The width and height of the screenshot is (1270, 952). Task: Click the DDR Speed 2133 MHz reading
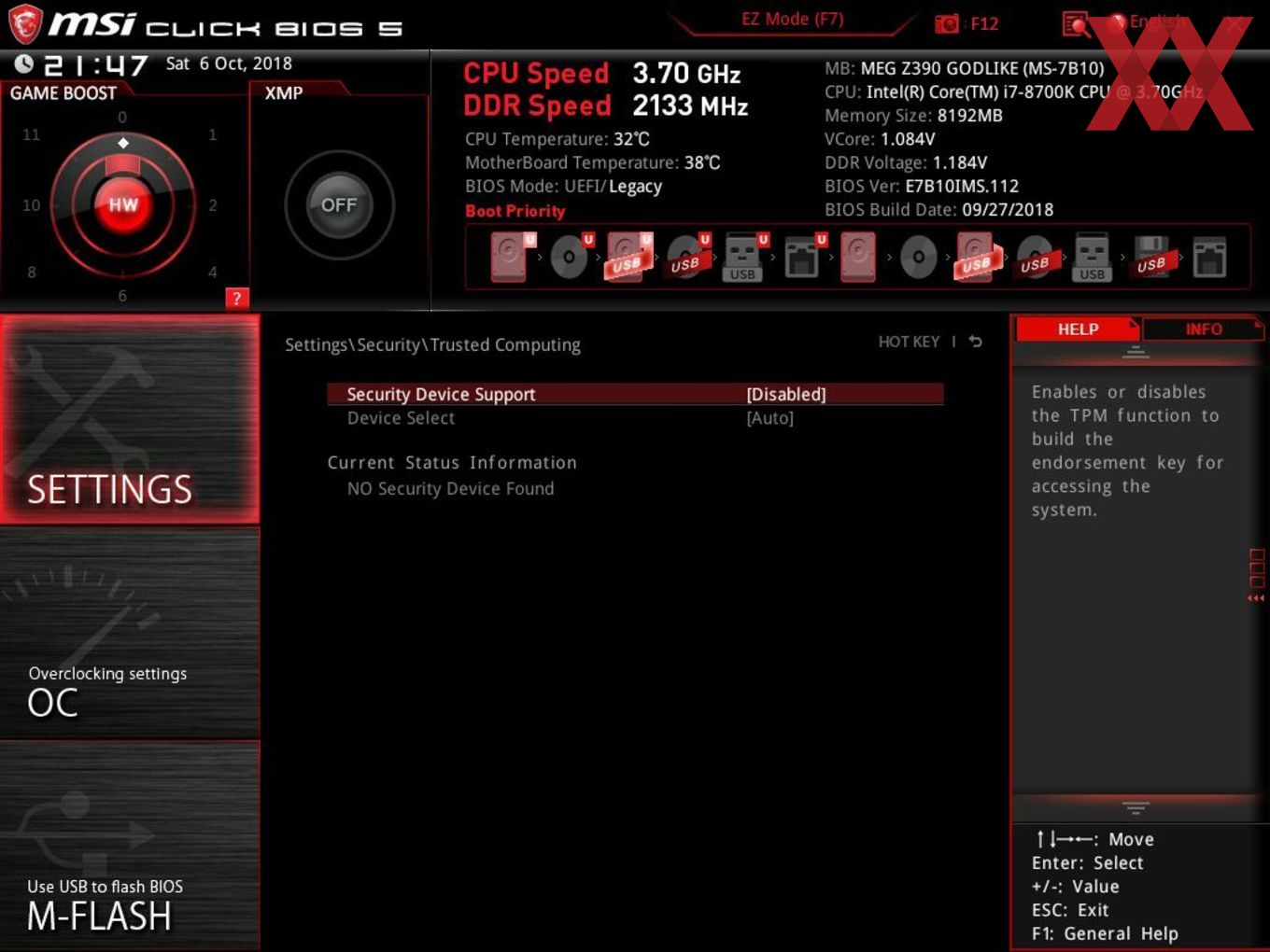coord(606,105)
